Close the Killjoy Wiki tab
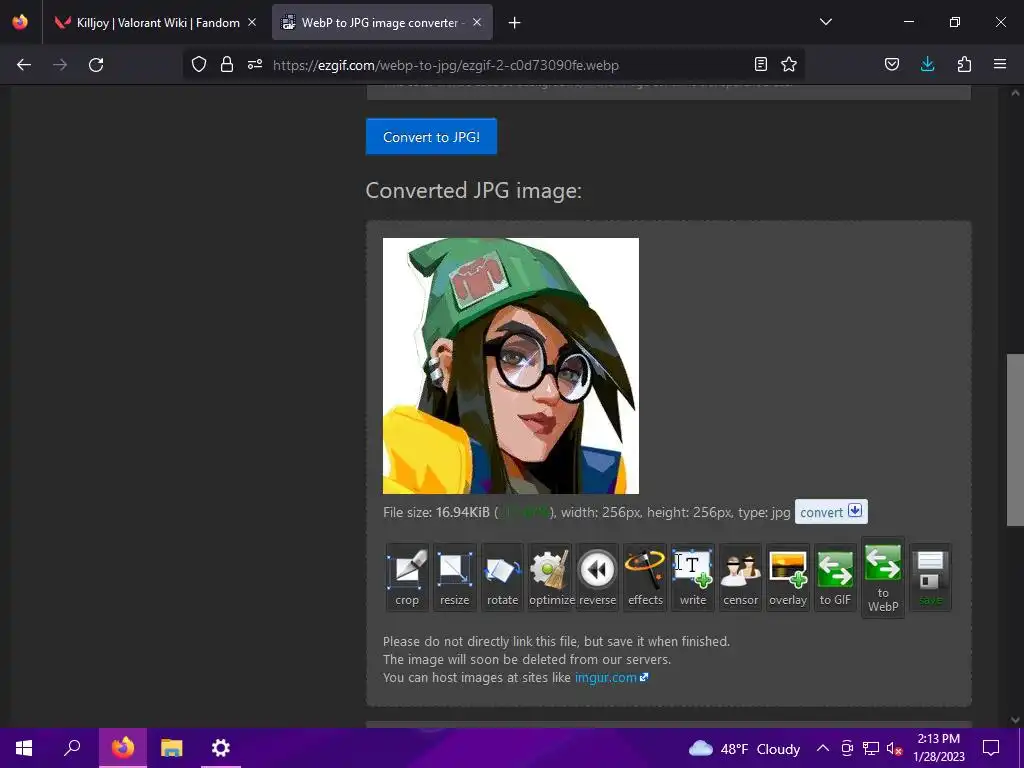The height and width of the screenshot is (768, 1024). [252, 22]
